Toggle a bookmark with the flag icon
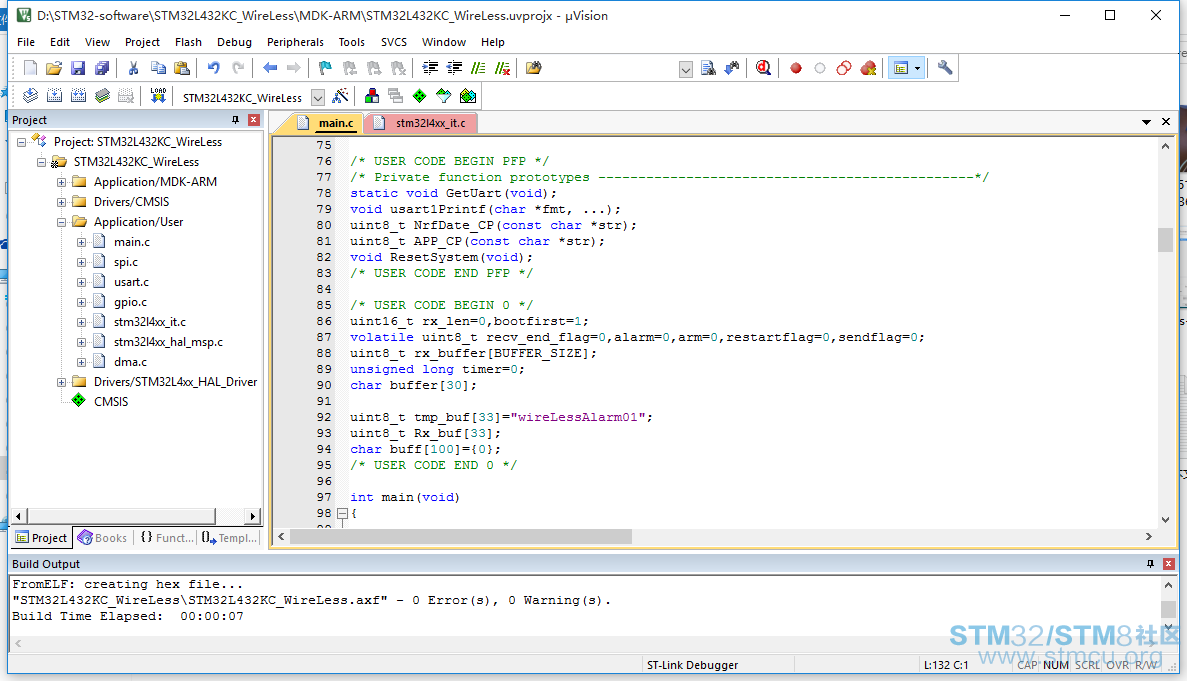1187x681 pixels. pos(326,68)
